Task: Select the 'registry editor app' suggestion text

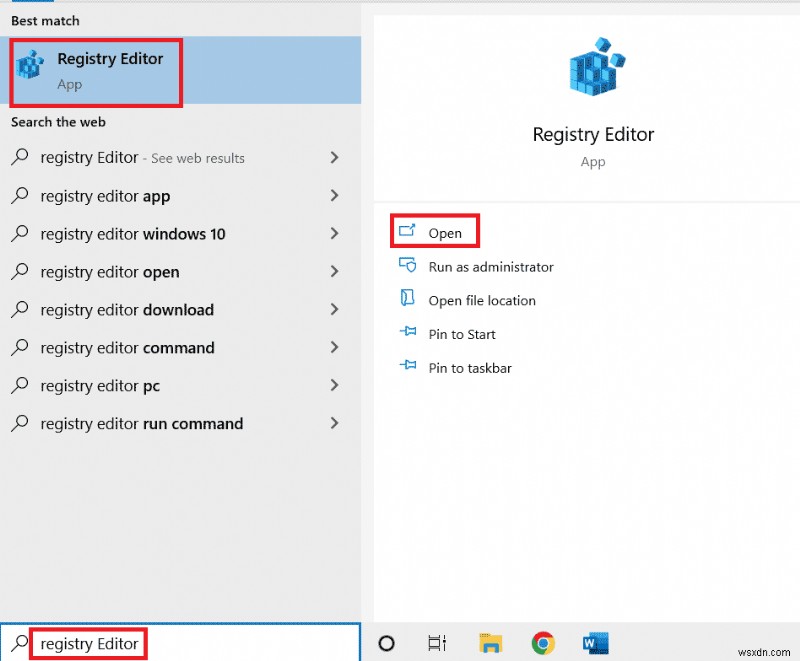Action: coord(105,196)
